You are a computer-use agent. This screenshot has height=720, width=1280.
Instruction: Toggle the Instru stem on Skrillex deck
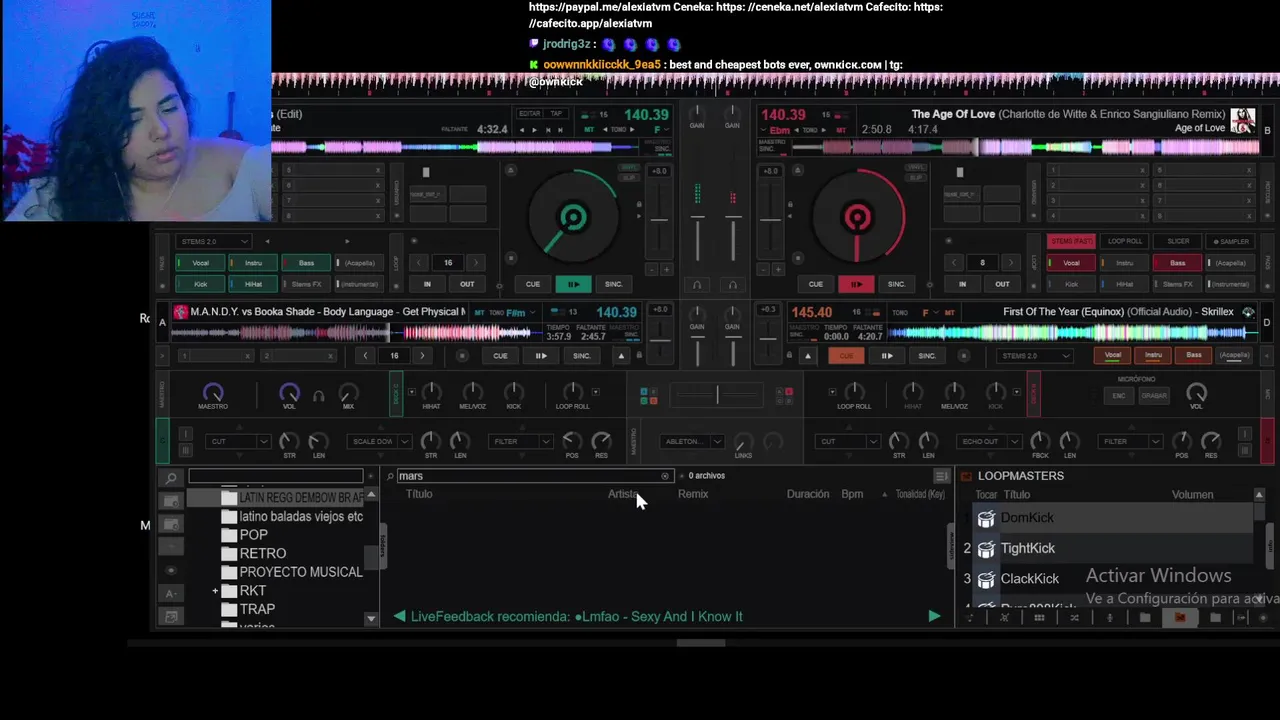pos(1154,356)
